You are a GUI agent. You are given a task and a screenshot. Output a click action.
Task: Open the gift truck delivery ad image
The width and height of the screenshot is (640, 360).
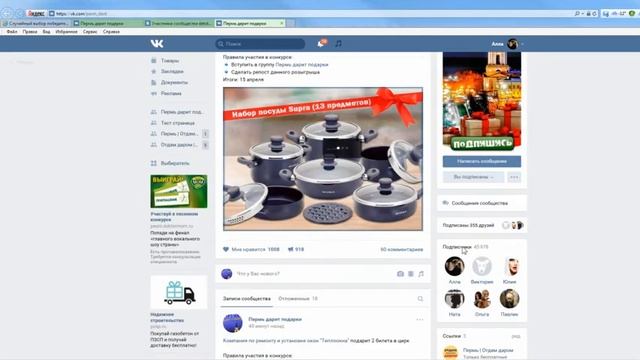click(x=179, y=292)
